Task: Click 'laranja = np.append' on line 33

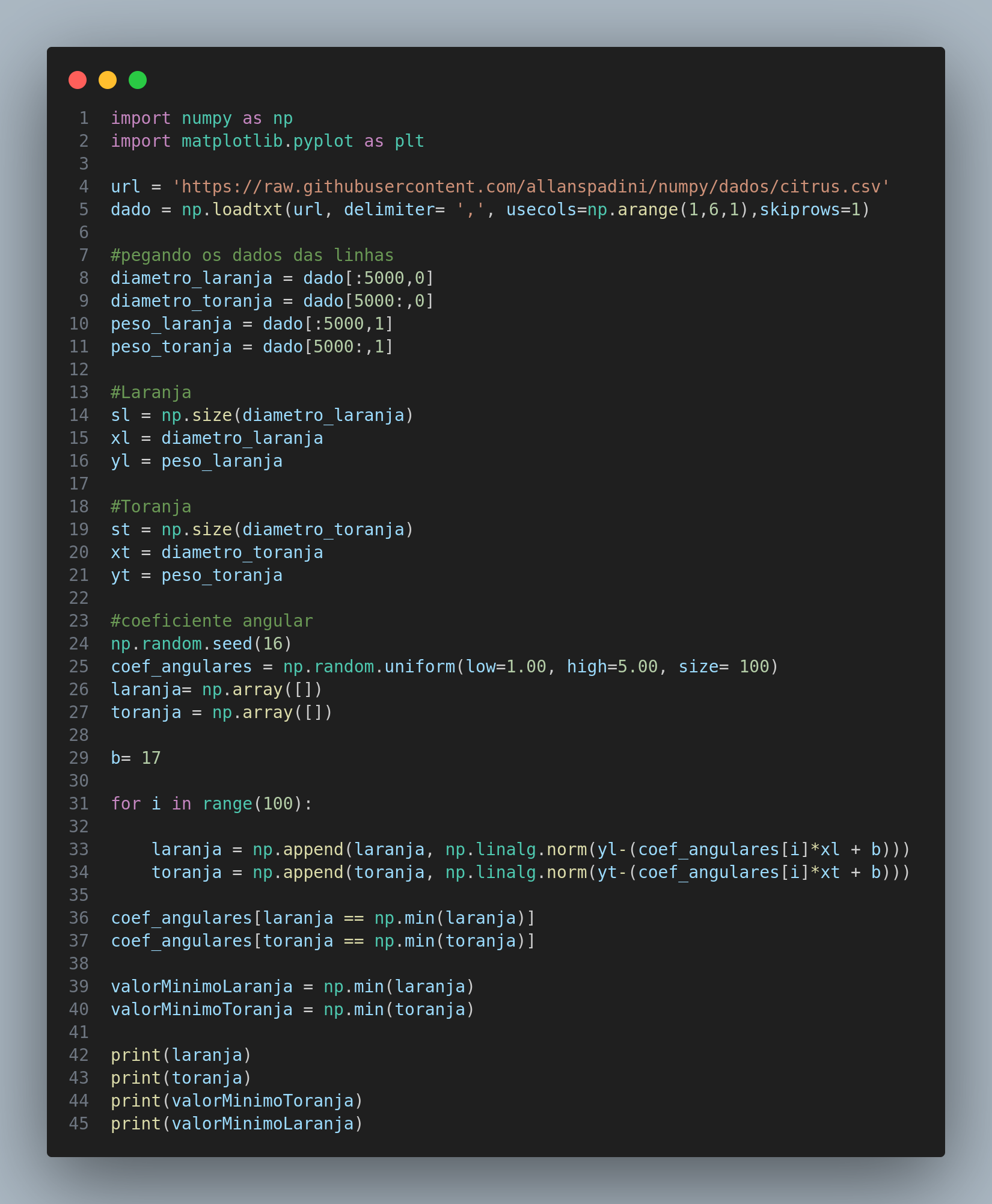Action: [247, 850]
